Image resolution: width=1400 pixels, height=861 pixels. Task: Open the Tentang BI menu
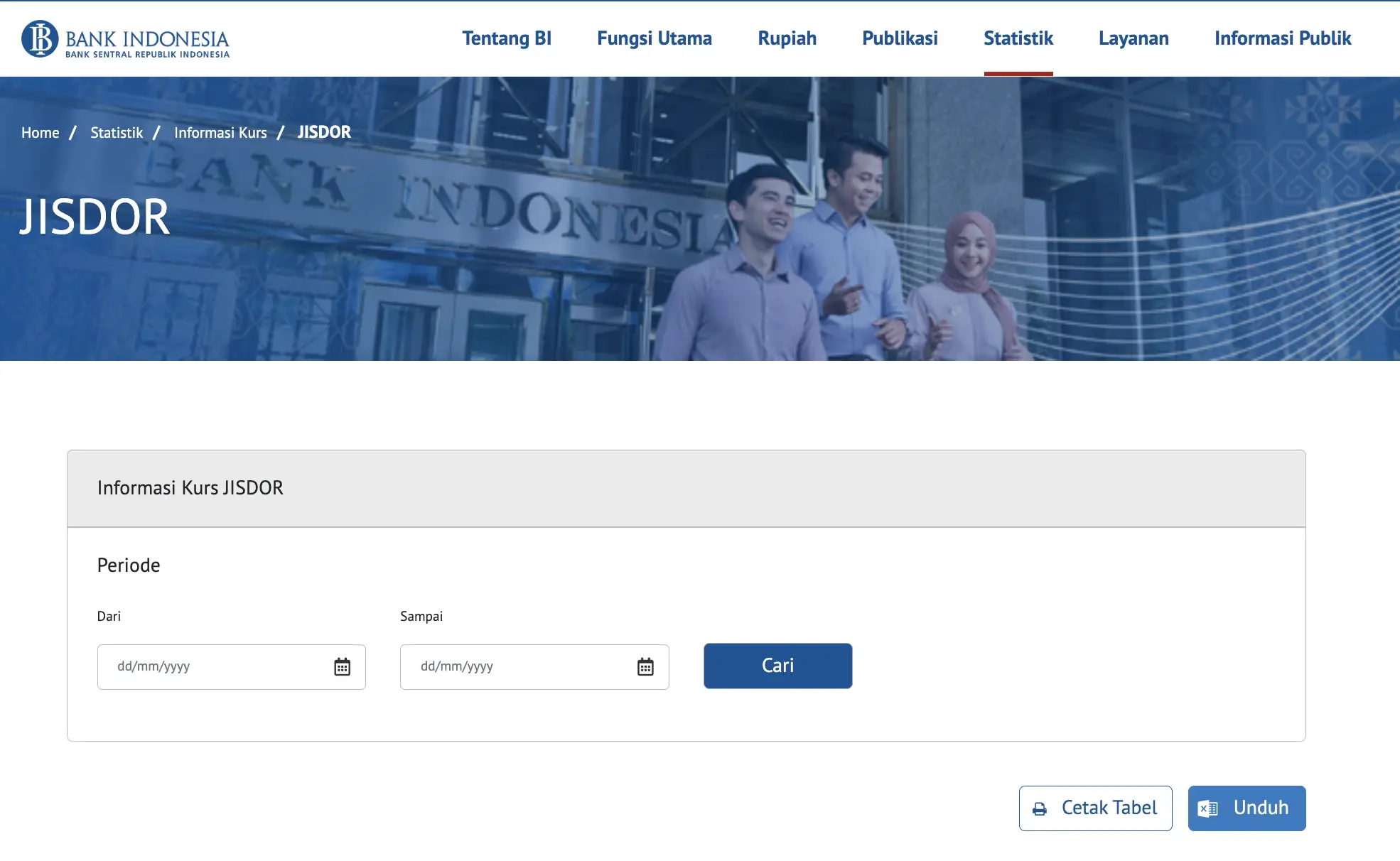(x=507, y=38)
